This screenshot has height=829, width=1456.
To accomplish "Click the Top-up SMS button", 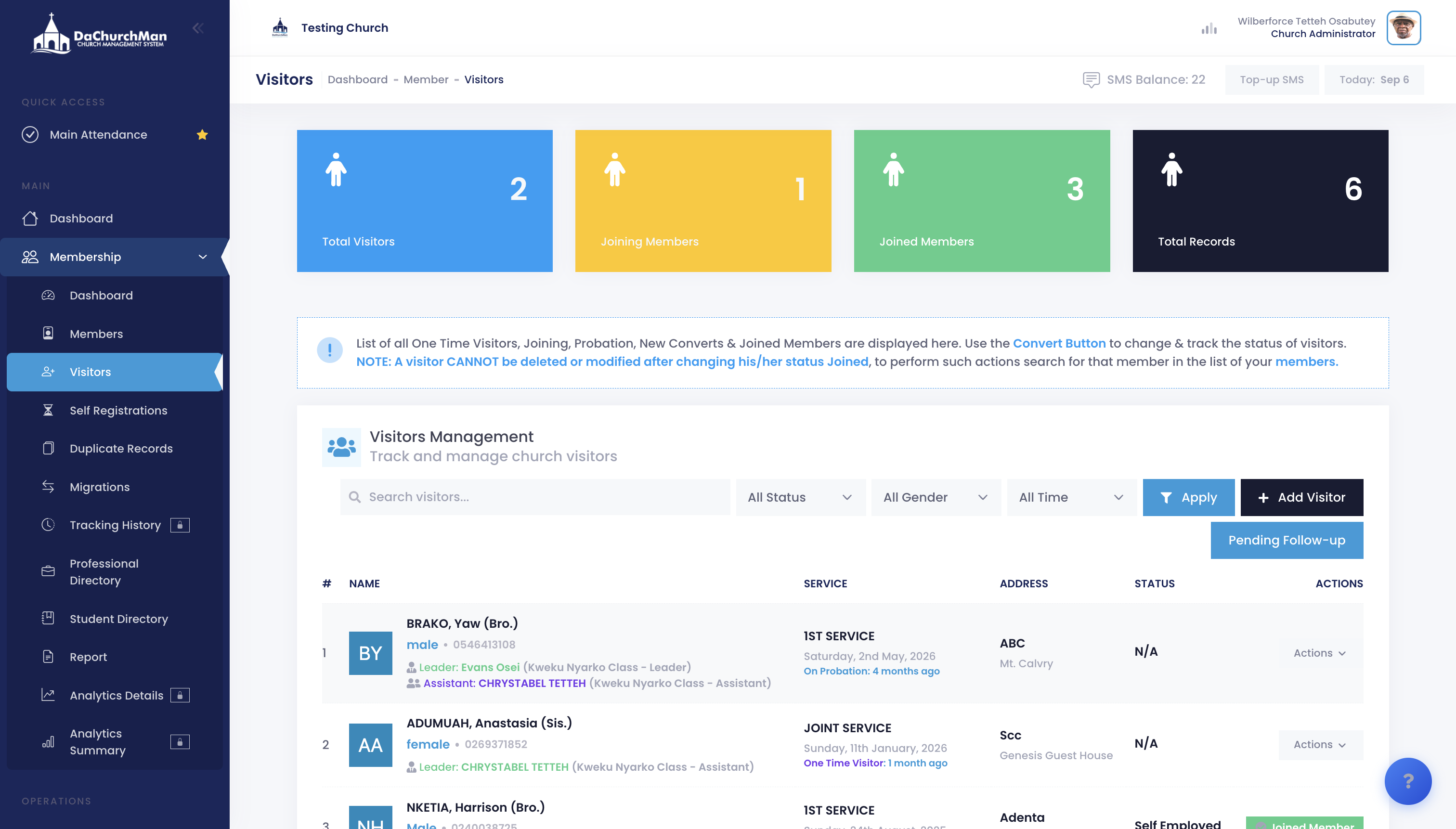I will click(x=1272, y=80).
